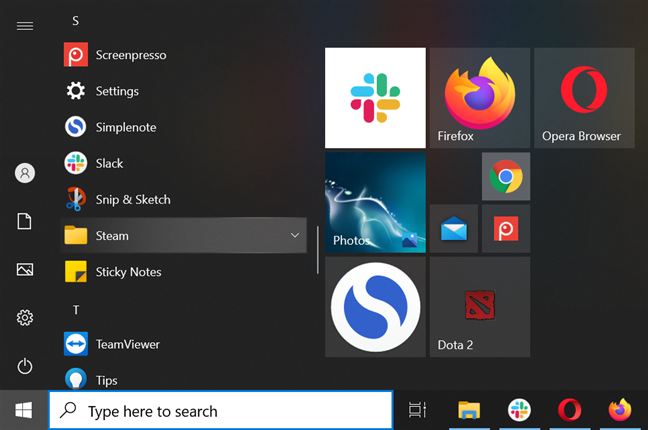This screenshot has height=430, width=648.
Task: Open the Mail small tile
Action: pyautogui.click(x=454, y=229)
